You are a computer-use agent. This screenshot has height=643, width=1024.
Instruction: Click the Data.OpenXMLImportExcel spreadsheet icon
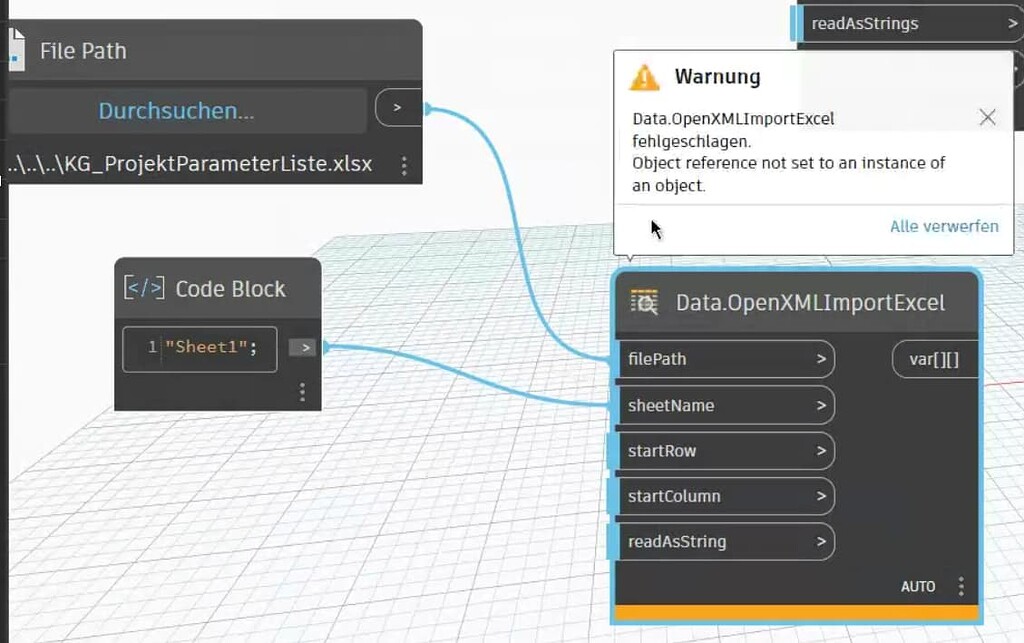coord(646,302)
